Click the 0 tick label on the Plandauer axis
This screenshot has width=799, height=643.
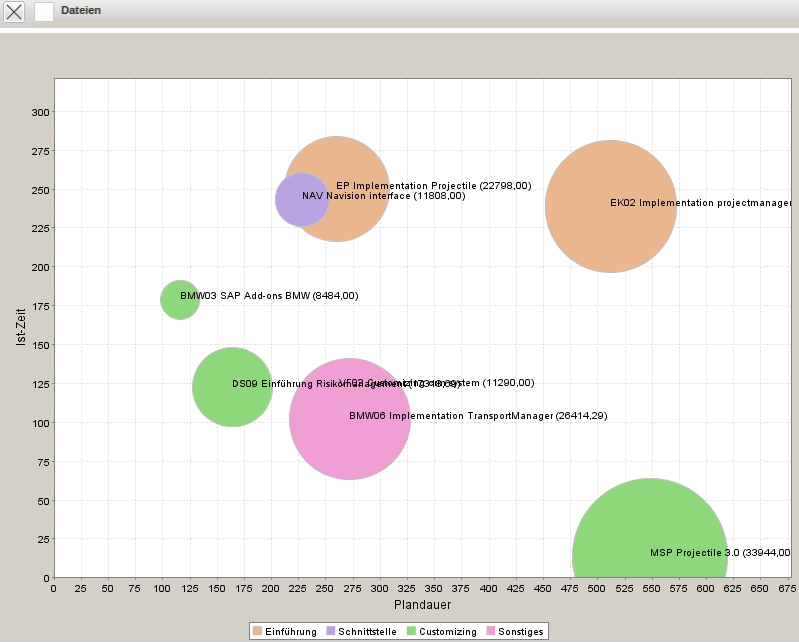coord(54,589)
